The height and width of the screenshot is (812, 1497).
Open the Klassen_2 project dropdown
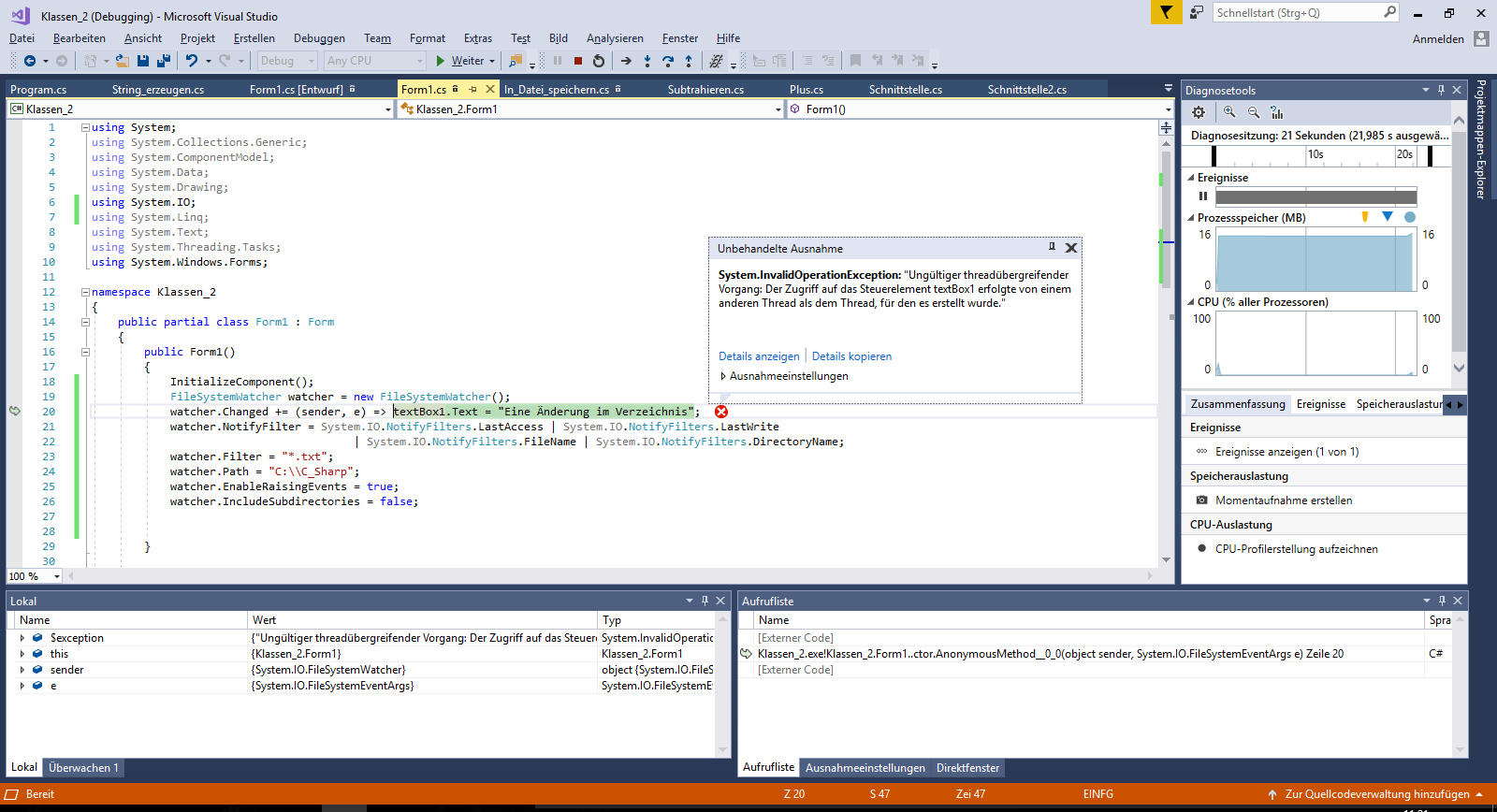click(x=388, y=109)
